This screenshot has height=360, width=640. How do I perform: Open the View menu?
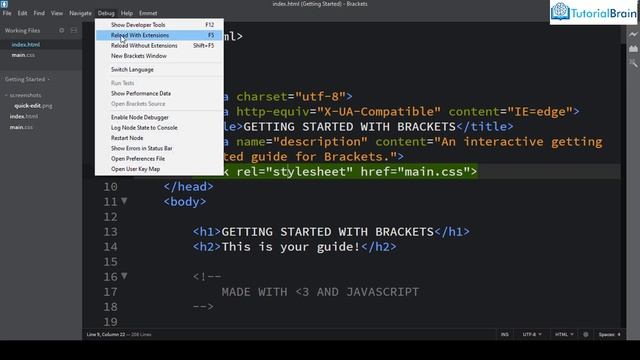coord(57,13)
